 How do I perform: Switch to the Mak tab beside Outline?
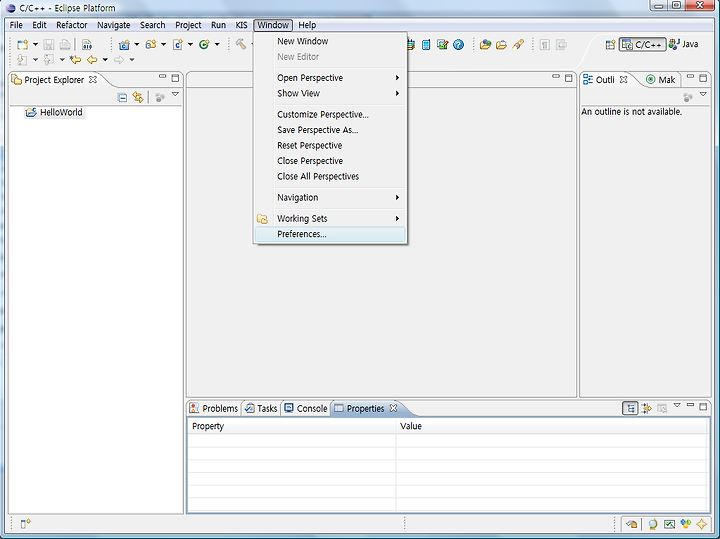click(x=661, y=80)
